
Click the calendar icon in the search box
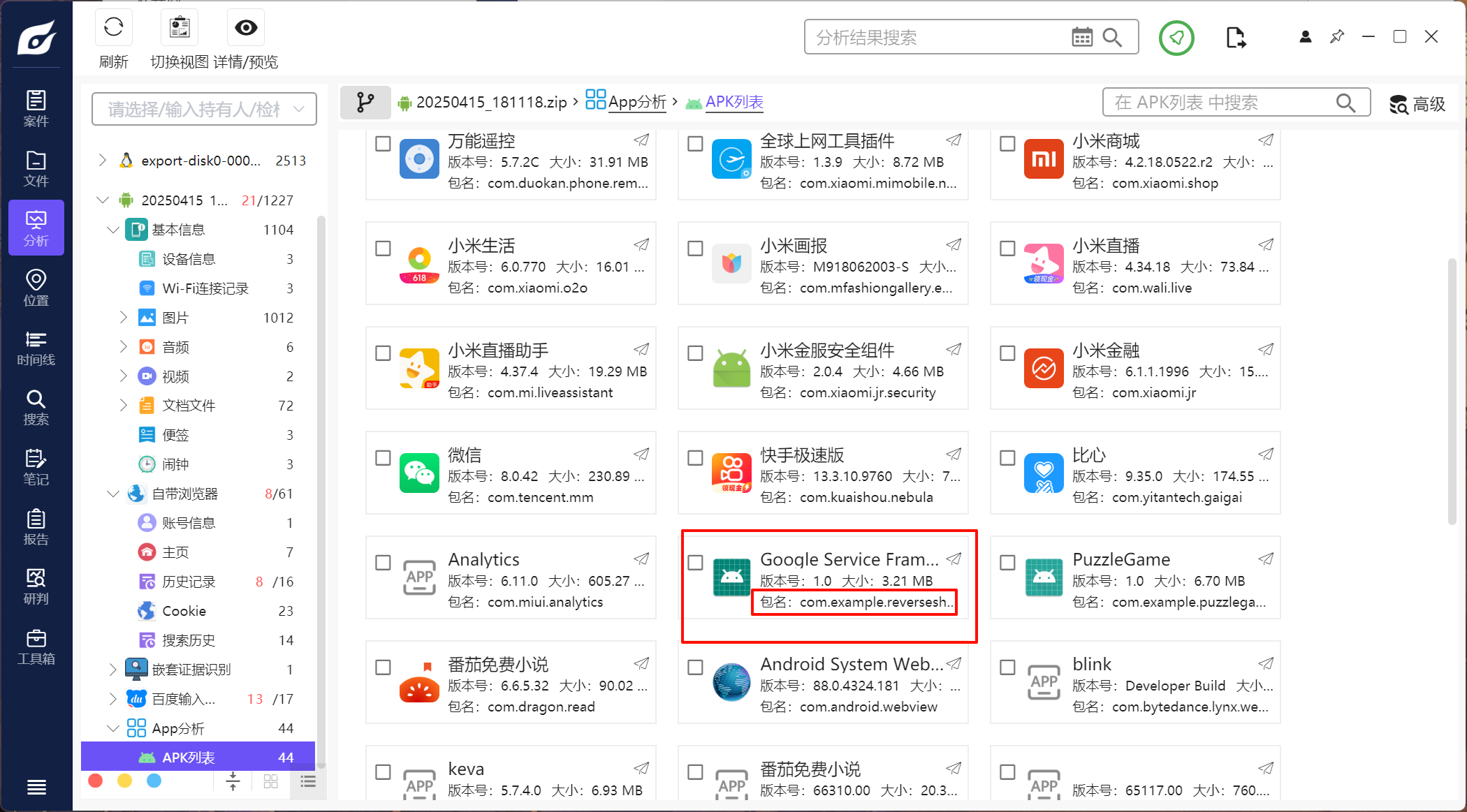pyautogui.click(x=1082, y=37)
